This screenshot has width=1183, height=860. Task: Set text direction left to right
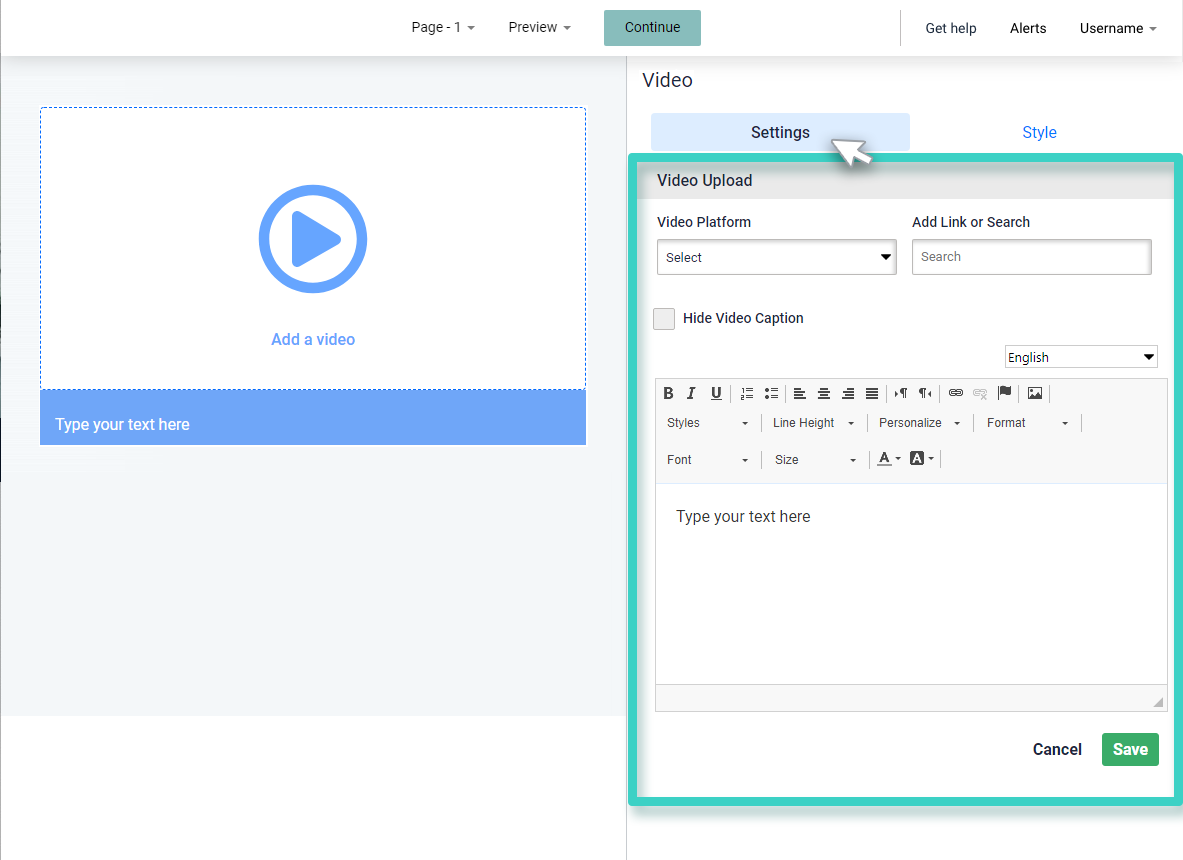point(901,393)
